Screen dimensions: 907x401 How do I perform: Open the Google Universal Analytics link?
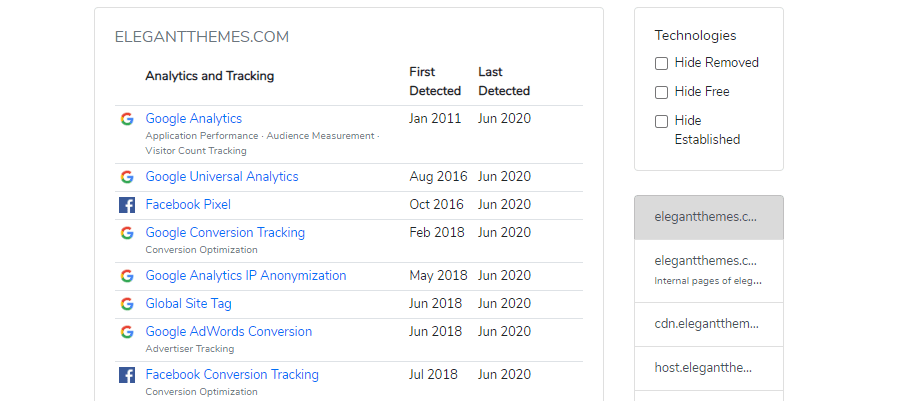point(222,177)
